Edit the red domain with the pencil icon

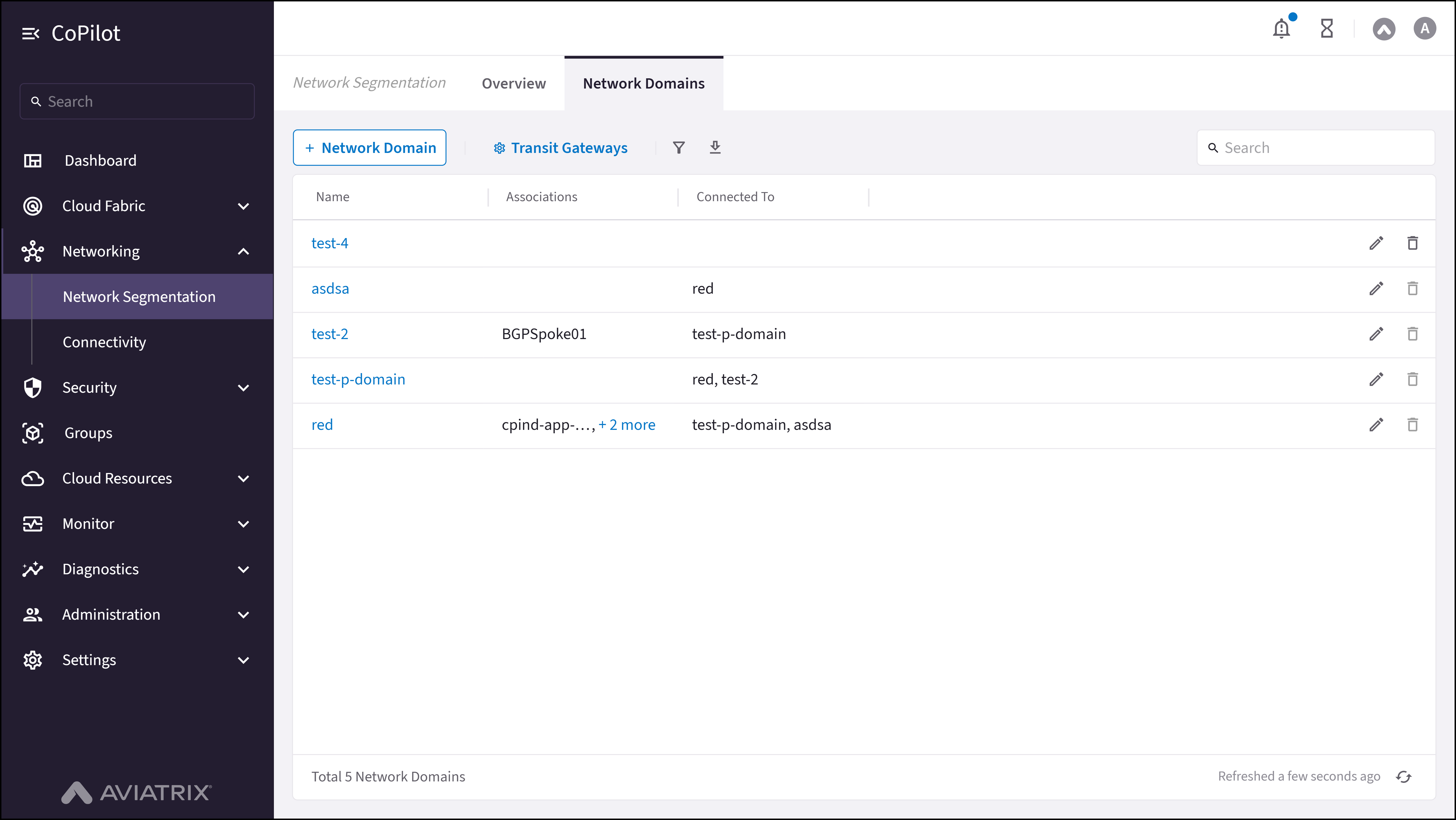1376,424
